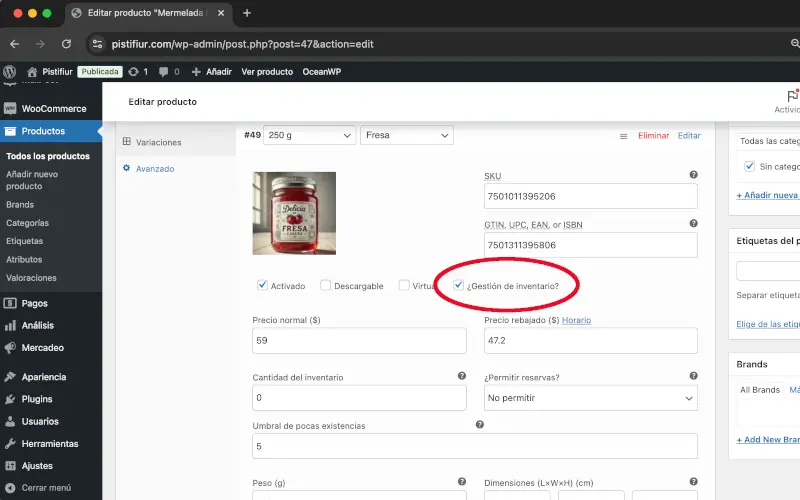
Task: Click the Cantidad del inventario field
Action: [359, 398]
